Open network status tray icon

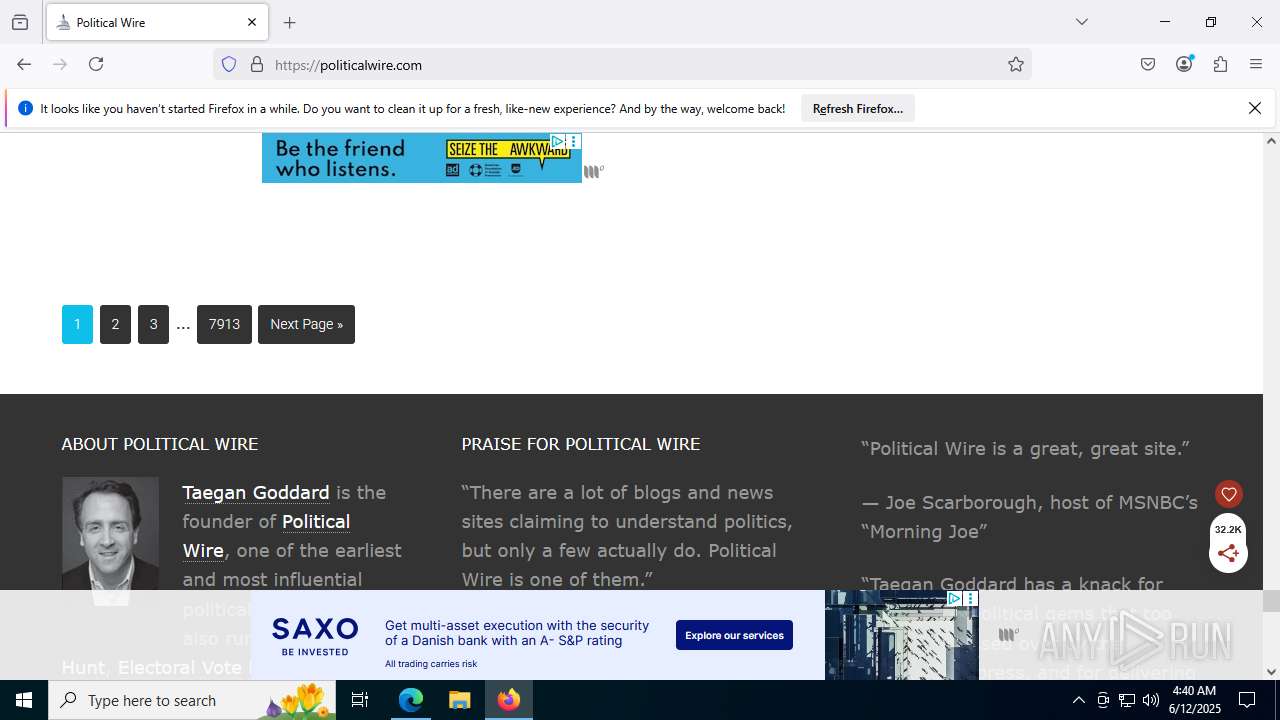[1127, 700]
